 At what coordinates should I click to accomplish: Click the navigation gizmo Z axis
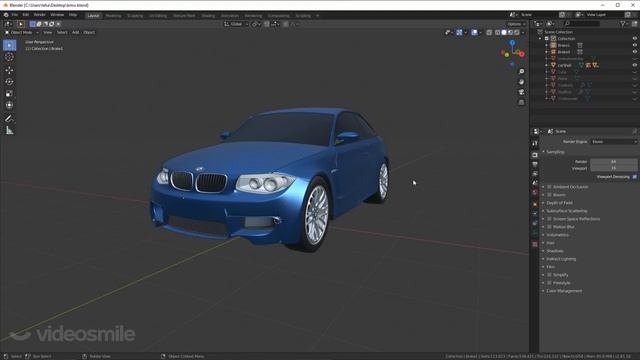click(x=512, y=42)
